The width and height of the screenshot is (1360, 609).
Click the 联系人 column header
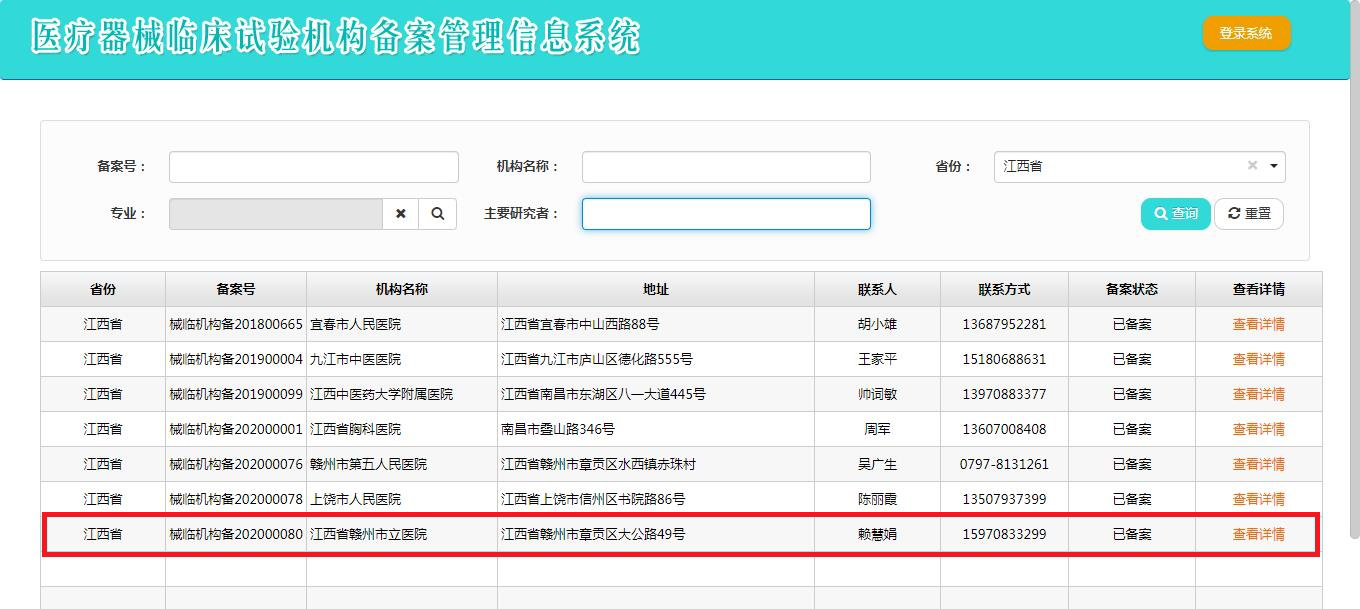[x=877, y=289]
